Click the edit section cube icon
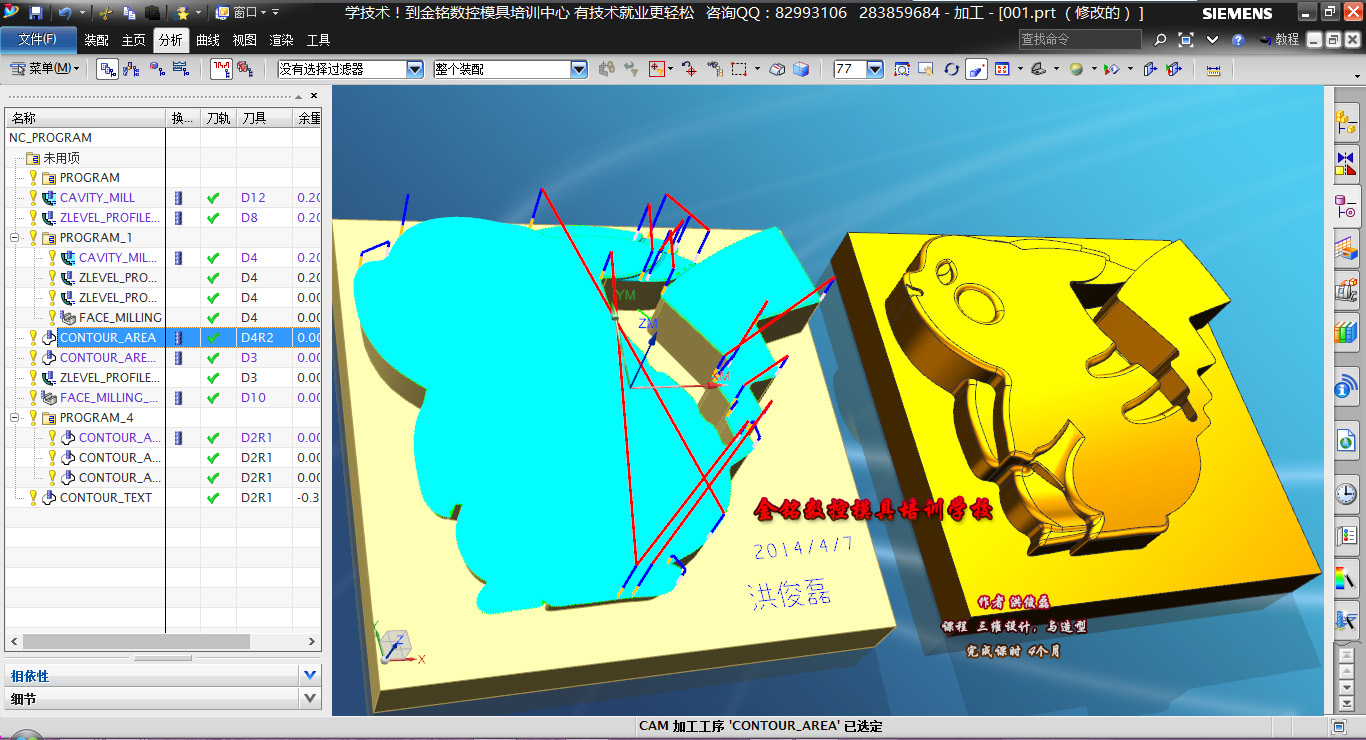1366x740 pixels. (x=1174, y=69)
